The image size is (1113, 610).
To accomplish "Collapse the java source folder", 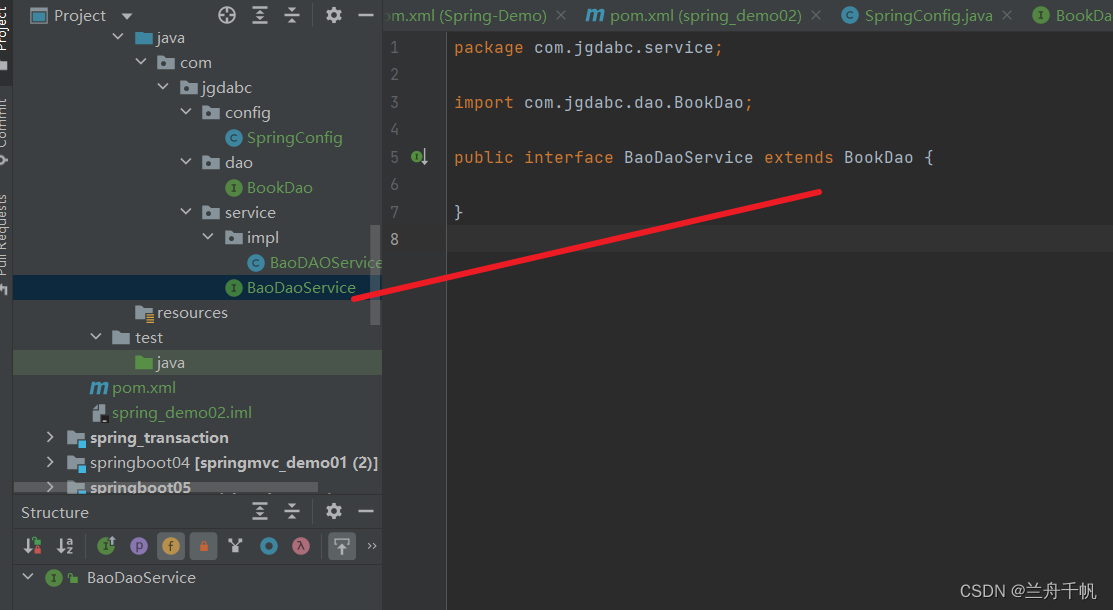I will (x=118, y=37).
